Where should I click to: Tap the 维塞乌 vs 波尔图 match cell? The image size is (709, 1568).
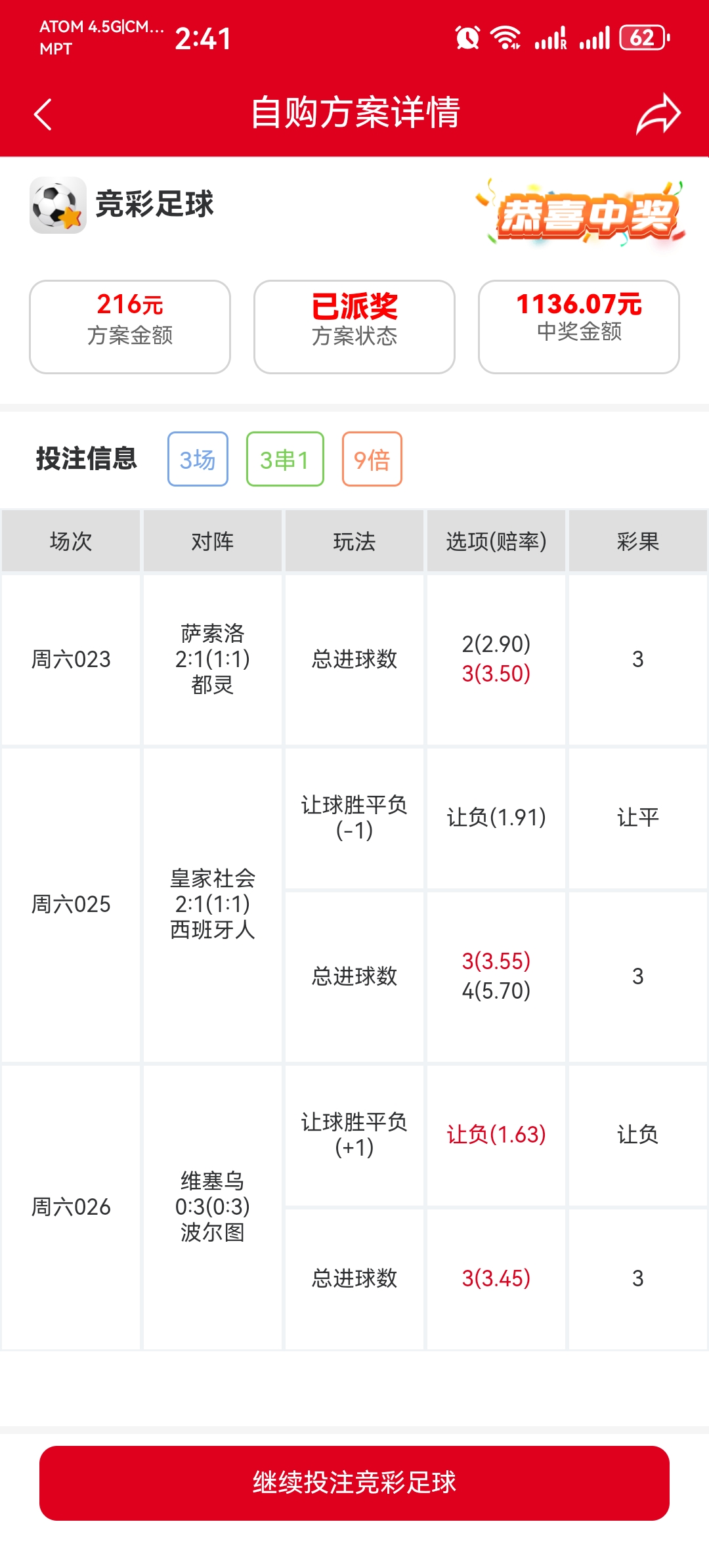point(213,1207)
